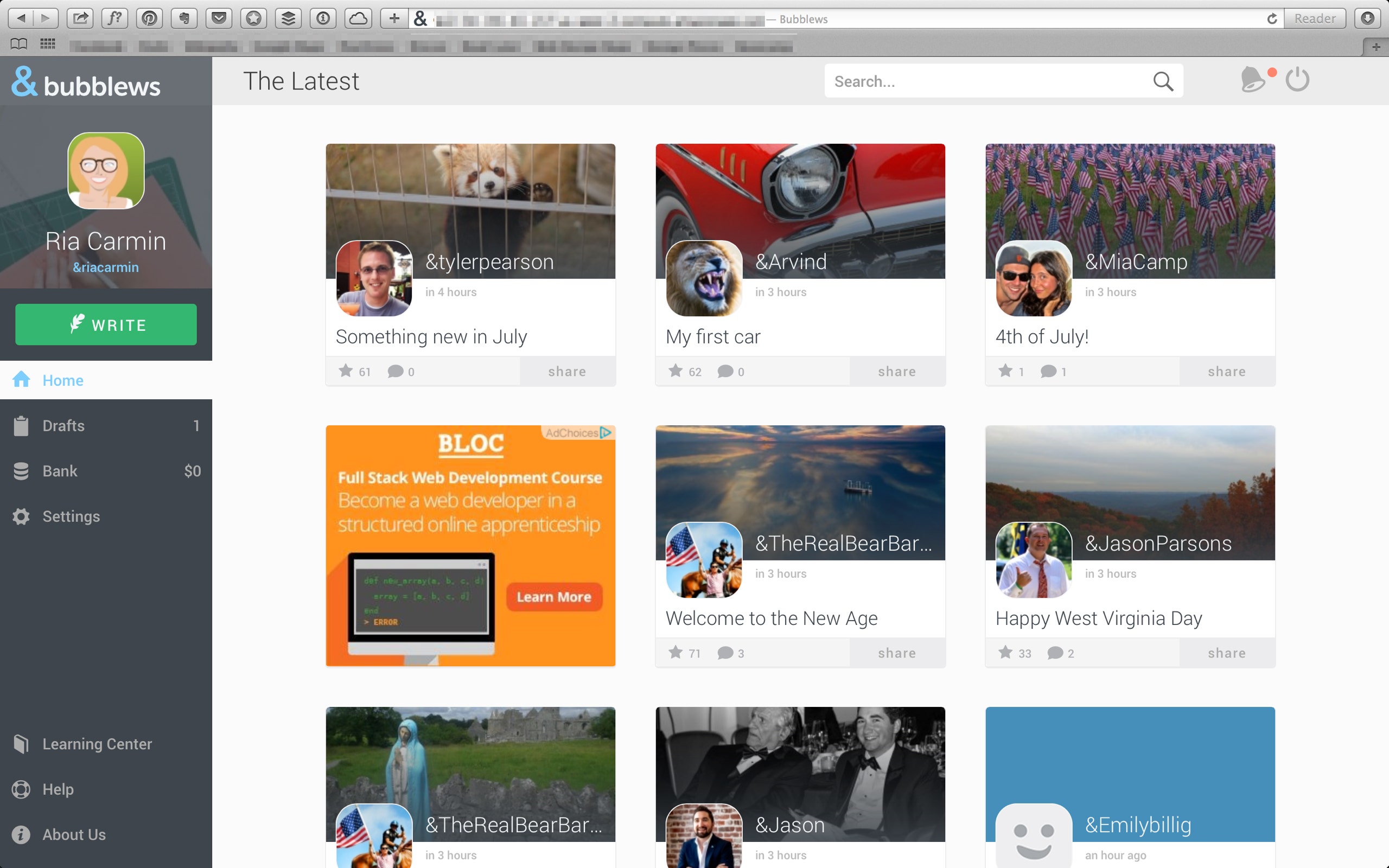The height and width of the screenshot is (868, 1389).
Task: Open &Jason username link
Action: tap(790, 825)
